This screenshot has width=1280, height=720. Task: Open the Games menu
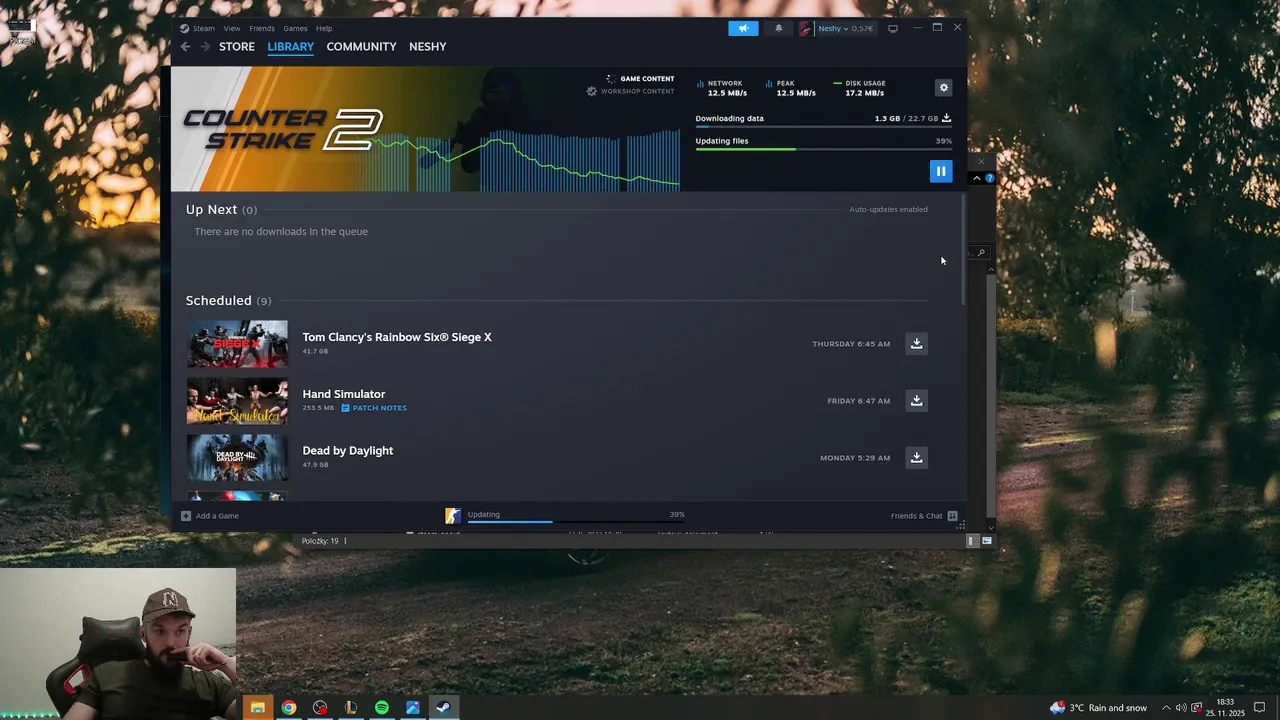click(x=295, y=28)
